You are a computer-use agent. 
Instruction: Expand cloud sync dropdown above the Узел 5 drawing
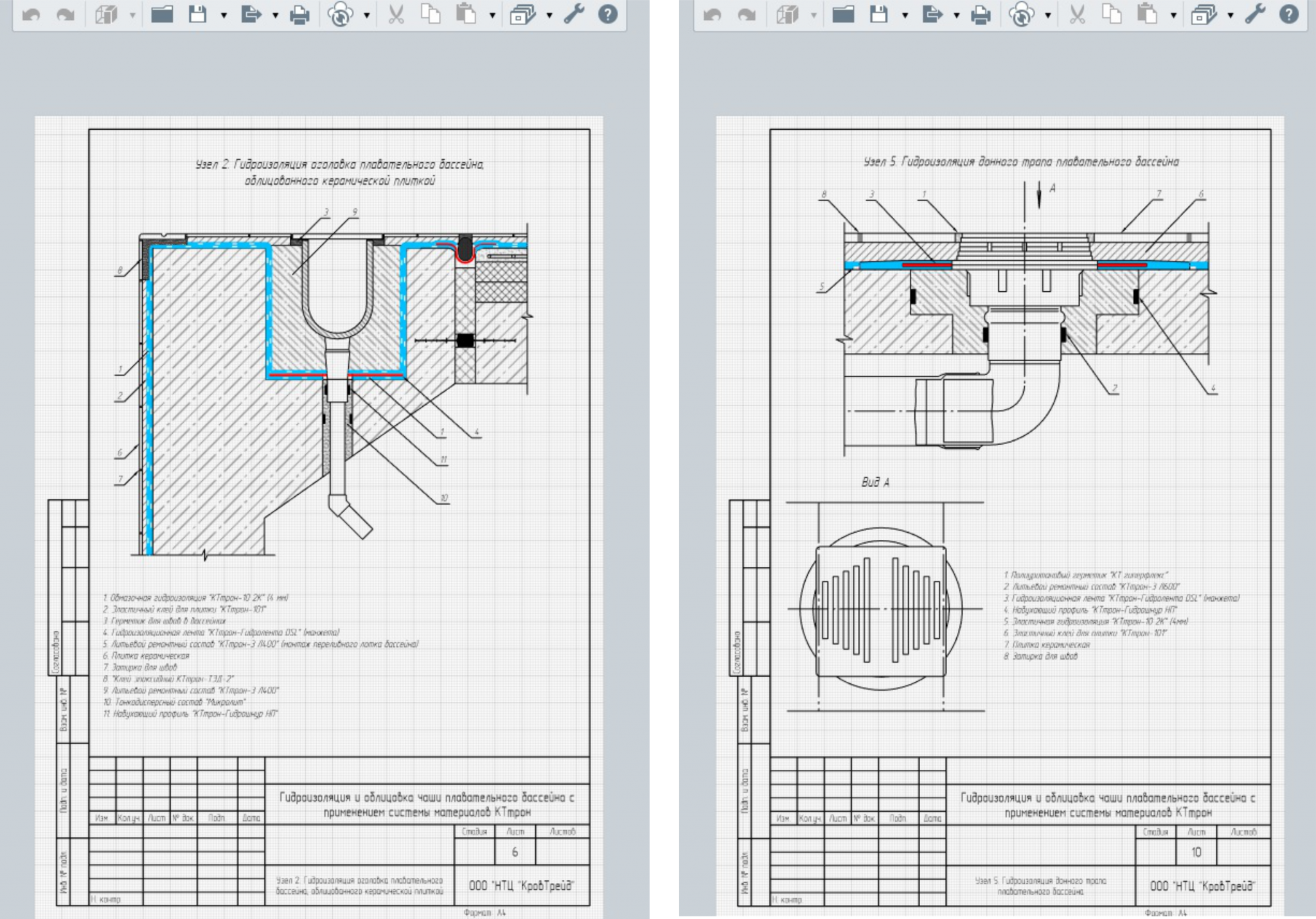coord(1047,15)
